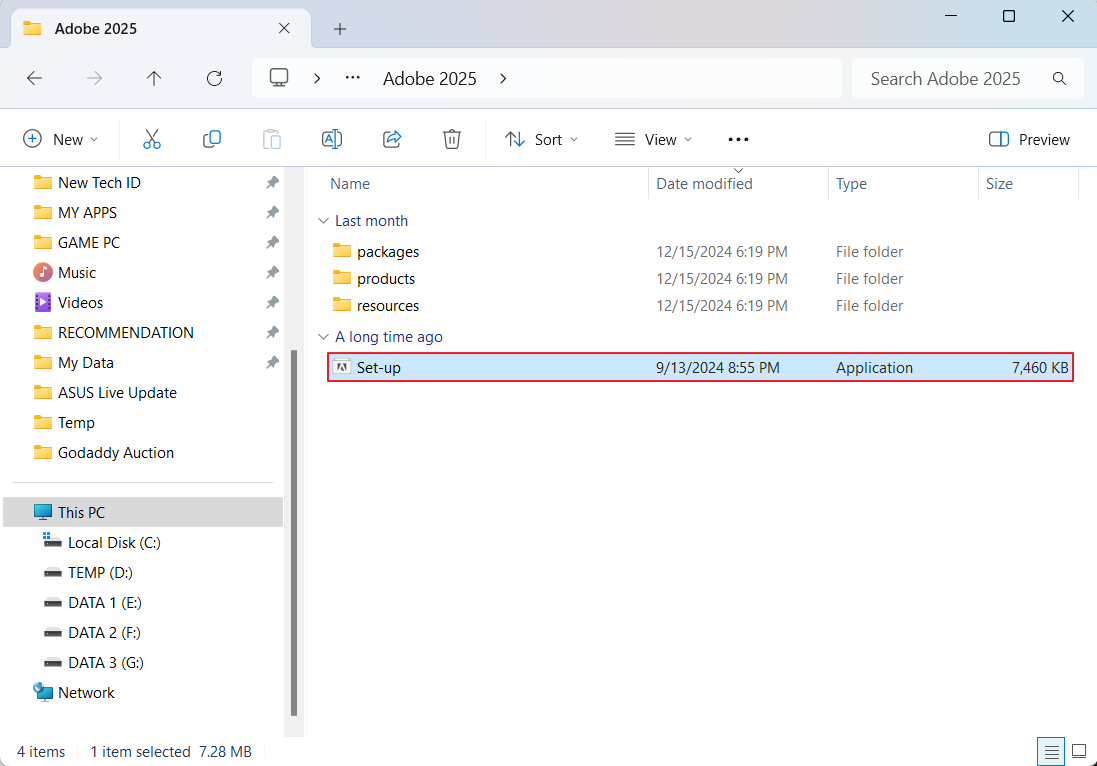Click the navigation pane scrollbar

click(294, 532)
